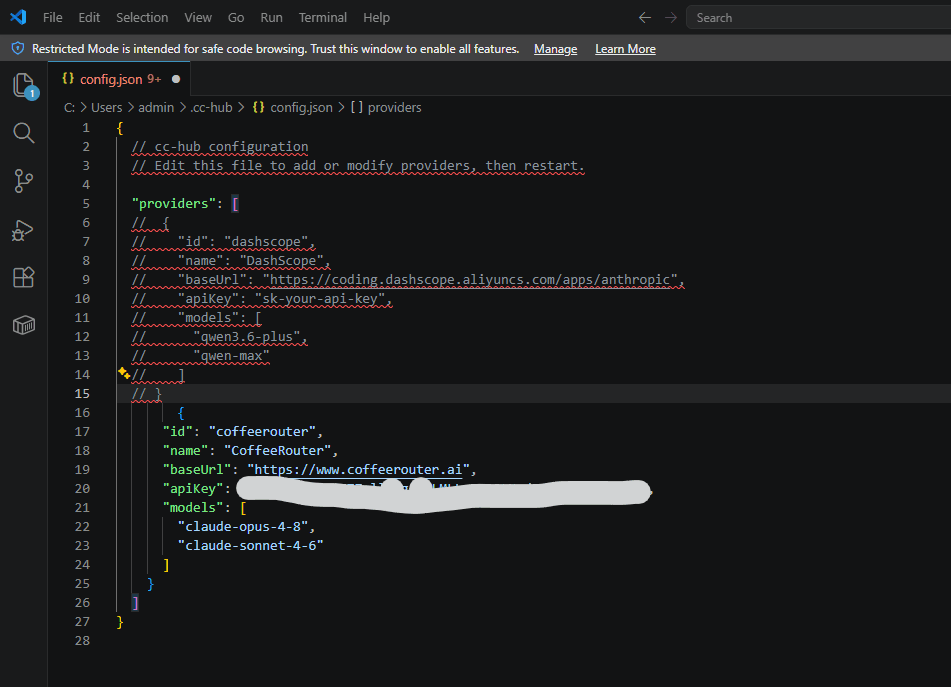The height and width of the screenshot is (687, 951).
Task: Click the JSON file icon on config.json tab
Action: click(68, 78)
